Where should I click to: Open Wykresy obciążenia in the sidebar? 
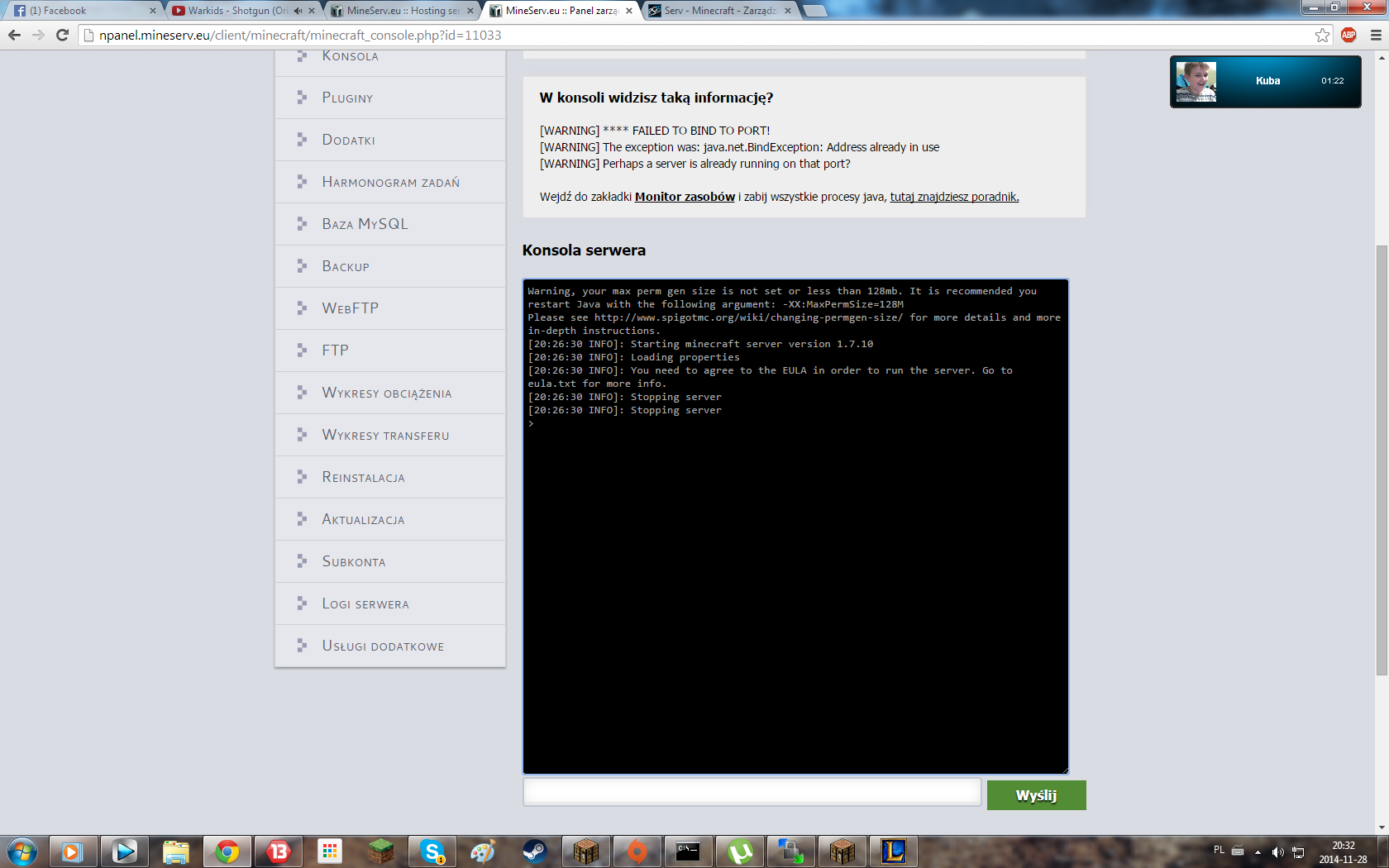click(x=390, y=393)
